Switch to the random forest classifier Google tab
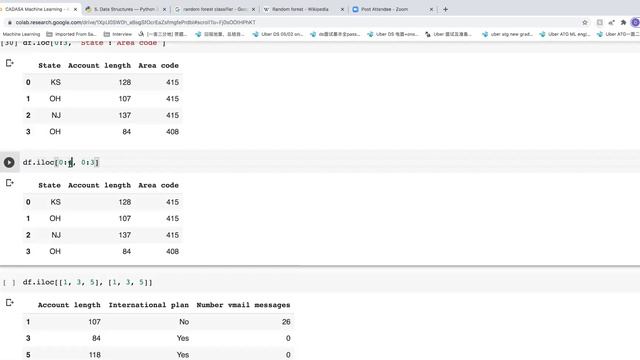640x360 pixels. pyautogui.click(x=214, y=9)
